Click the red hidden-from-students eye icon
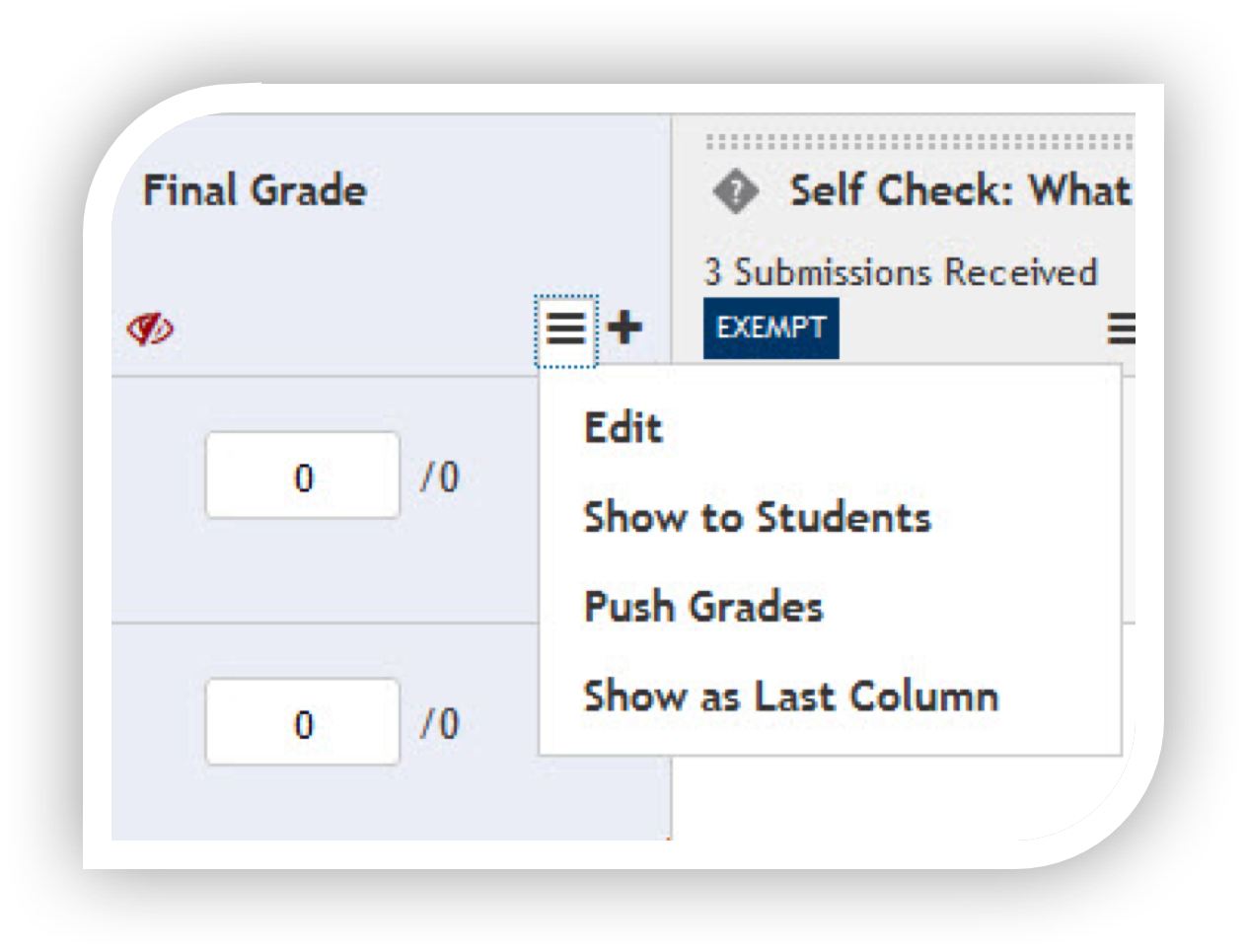 150,329
